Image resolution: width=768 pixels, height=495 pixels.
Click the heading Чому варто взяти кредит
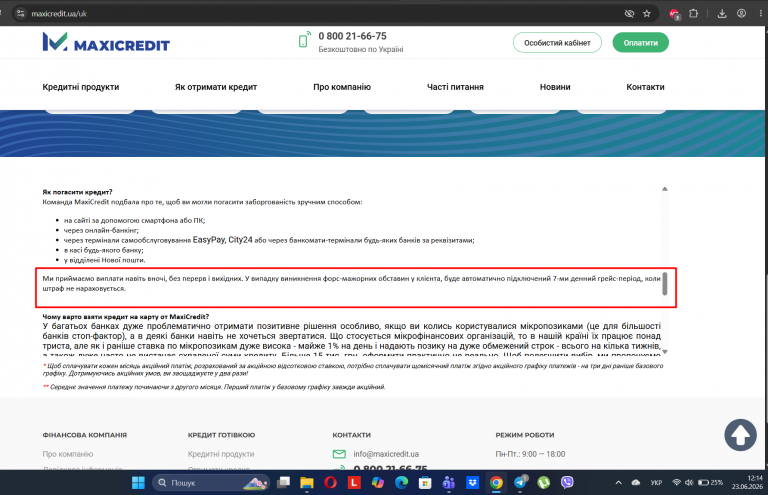(125, 317)
